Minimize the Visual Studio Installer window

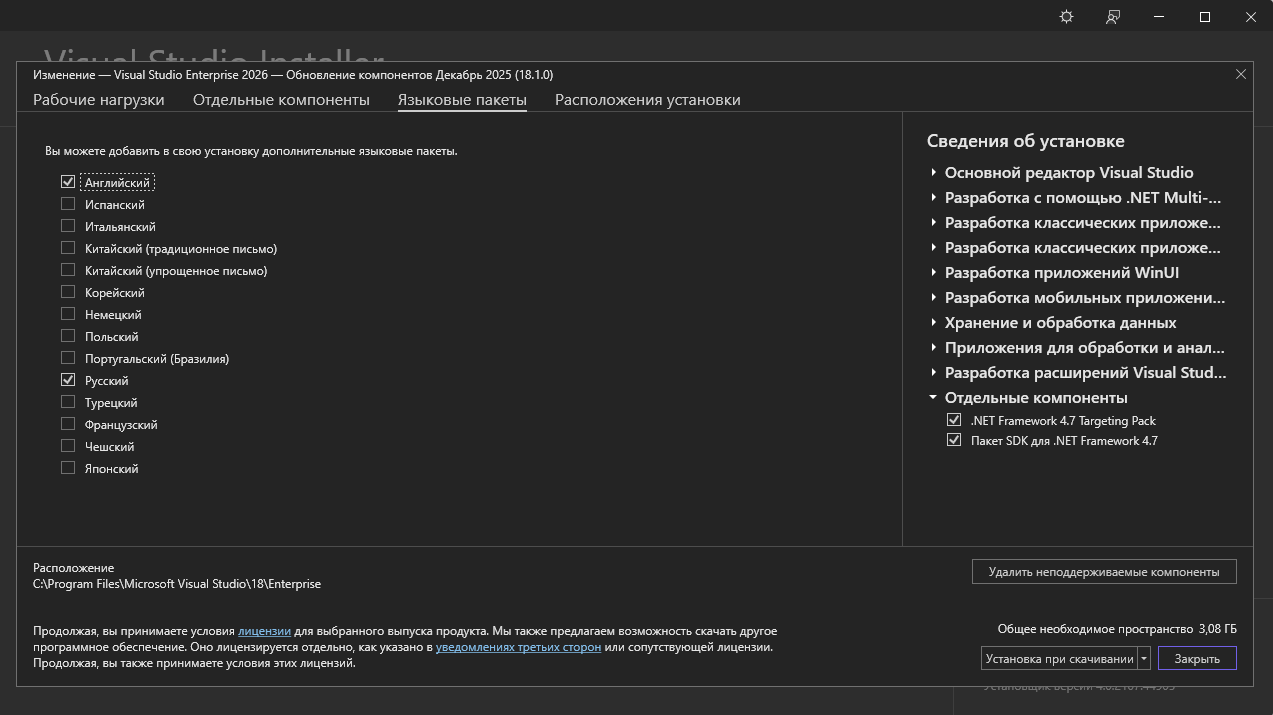(x=1159, y=17)
